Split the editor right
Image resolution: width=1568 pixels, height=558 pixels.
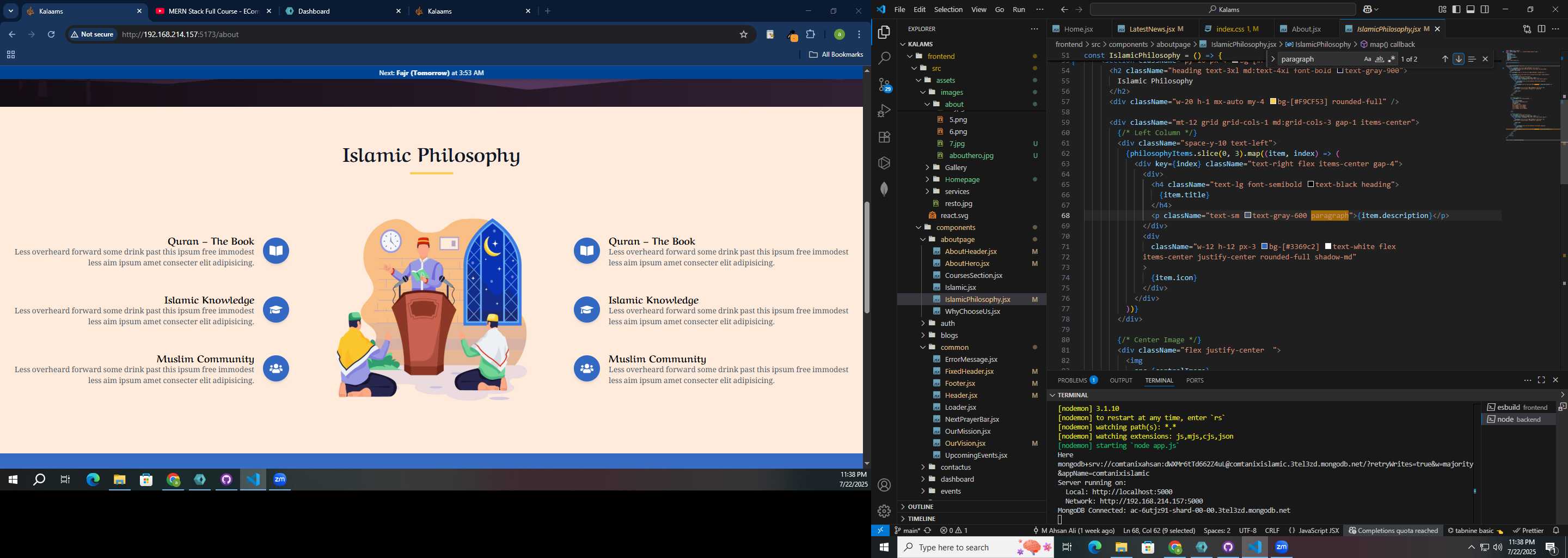(x=1541, y=29)
